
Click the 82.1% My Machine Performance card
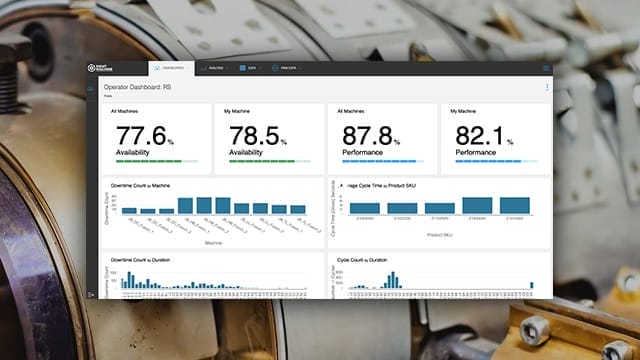point(496,139)
